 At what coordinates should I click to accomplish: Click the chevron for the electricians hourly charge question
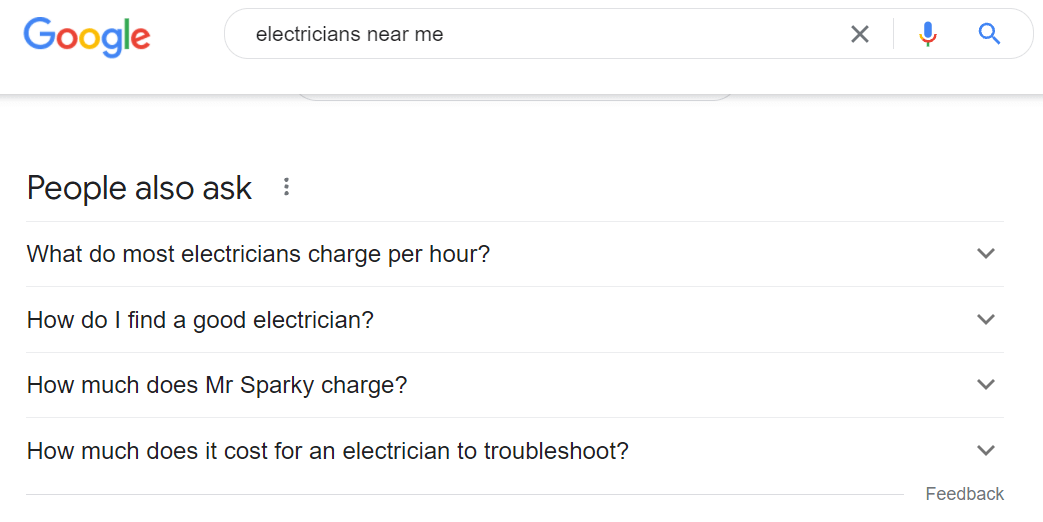coord(986,253)
